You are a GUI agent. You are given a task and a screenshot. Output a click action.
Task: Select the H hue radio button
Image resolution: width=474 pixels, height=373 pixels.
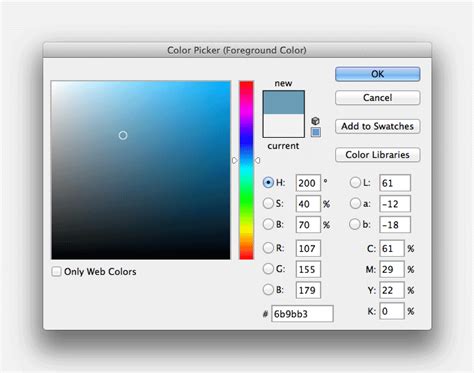(x=268, y=182)
